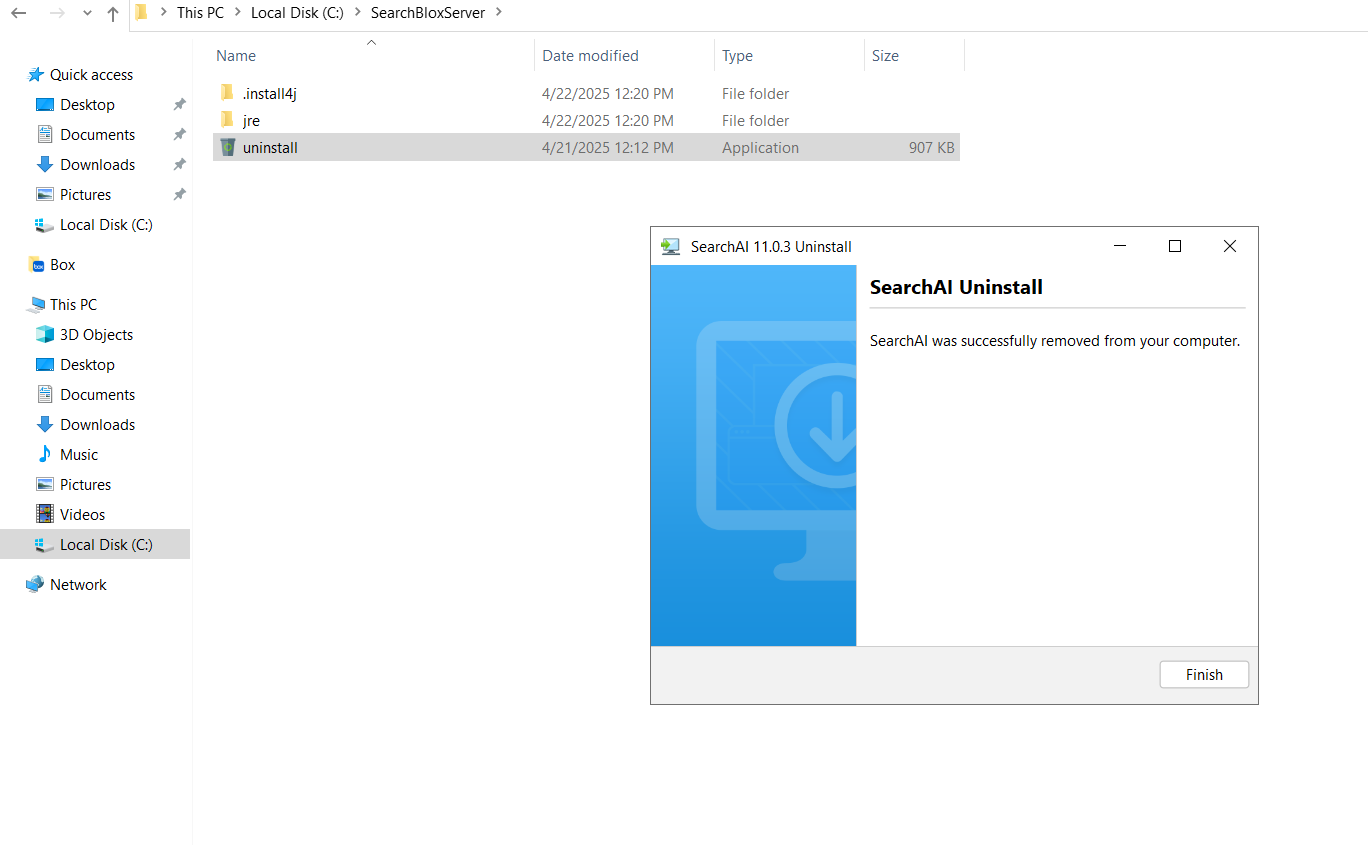Select SearchBloxServer in address breadcrumb
The image size is (1368, 845).
(x=428, y=13)
